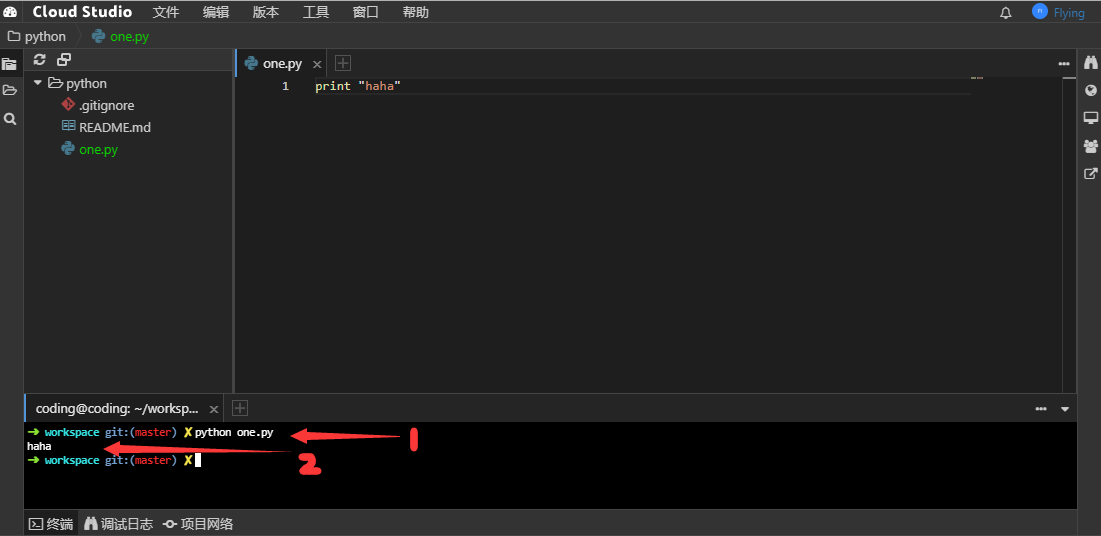Open the 编辑 menu
The image size is (1101, 536).
point(216,12)
